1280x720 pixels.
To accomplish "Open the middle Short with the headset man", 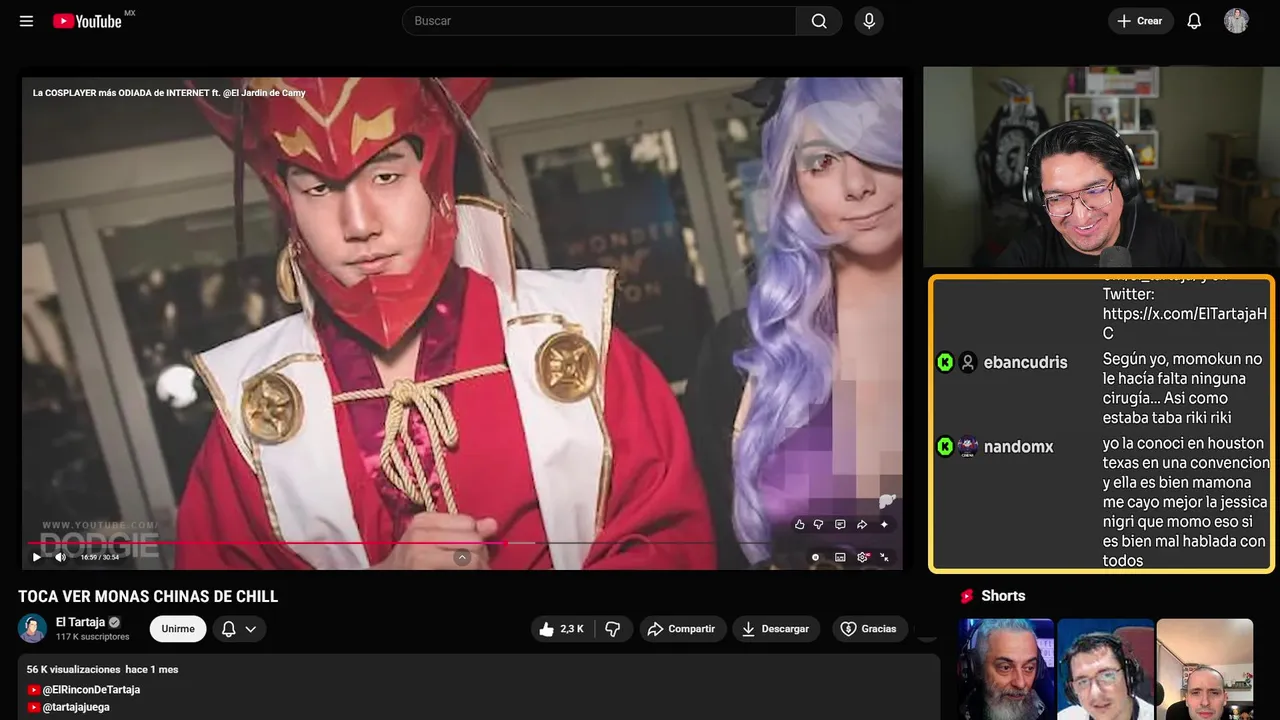I will (1105, 669).
